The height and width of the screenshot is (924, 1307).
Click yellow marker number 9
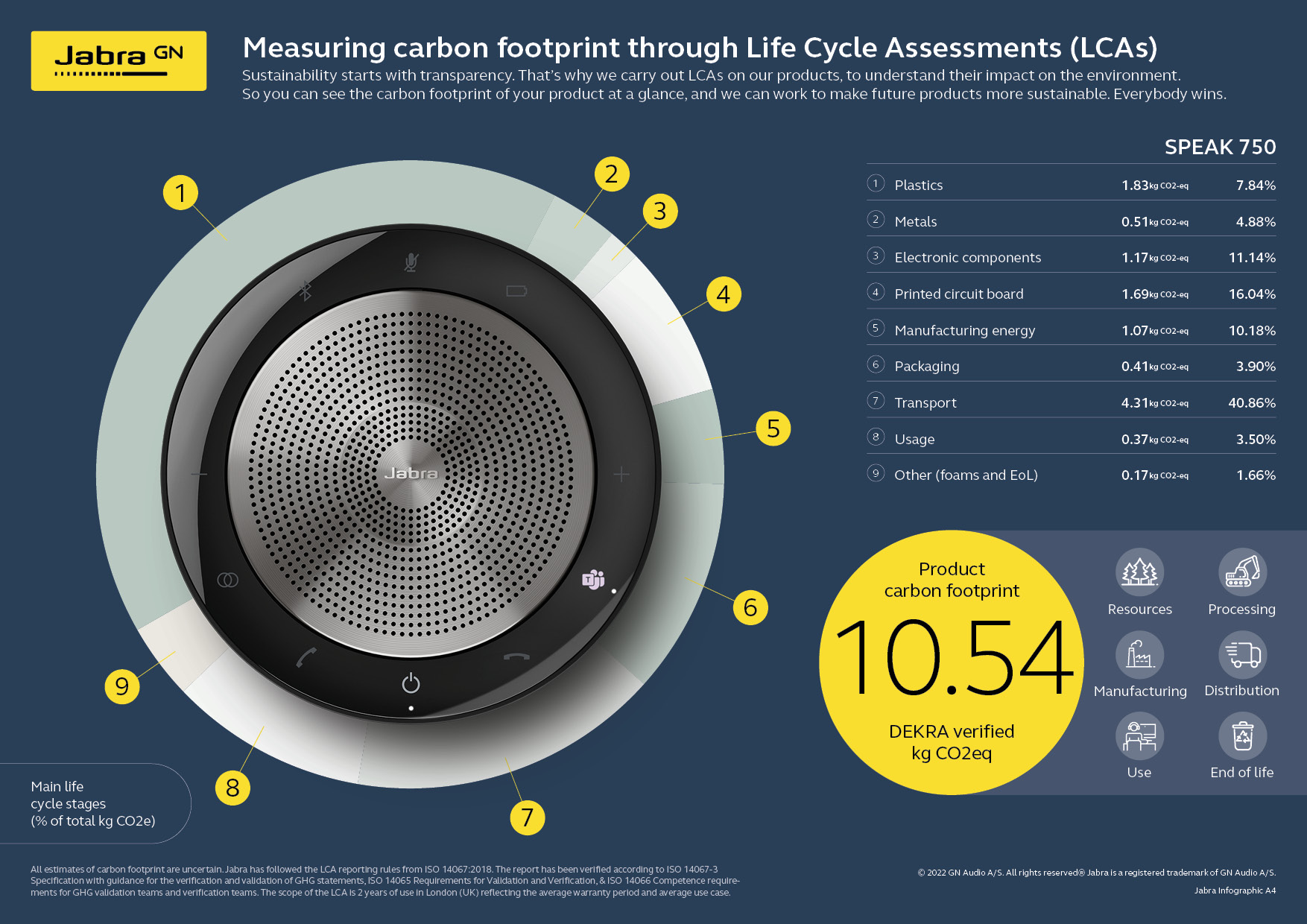(x=122, y=686)
